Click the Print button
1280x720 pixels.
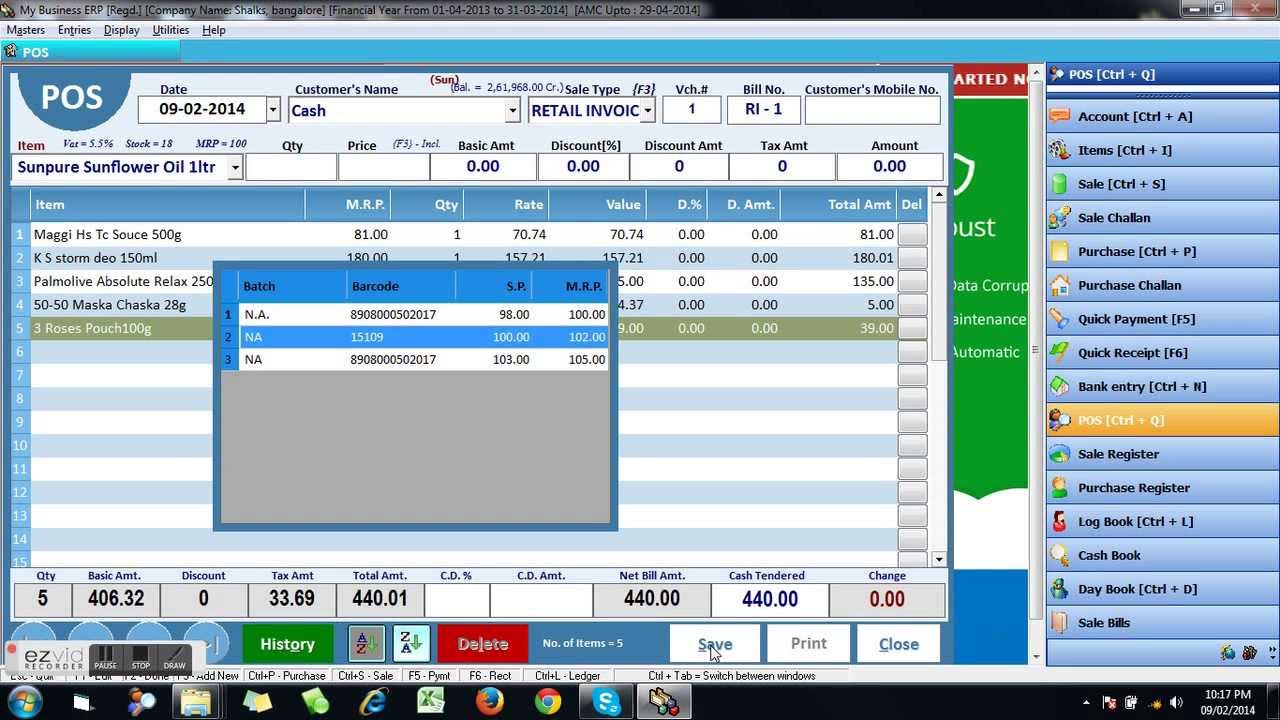pos(808,644)
